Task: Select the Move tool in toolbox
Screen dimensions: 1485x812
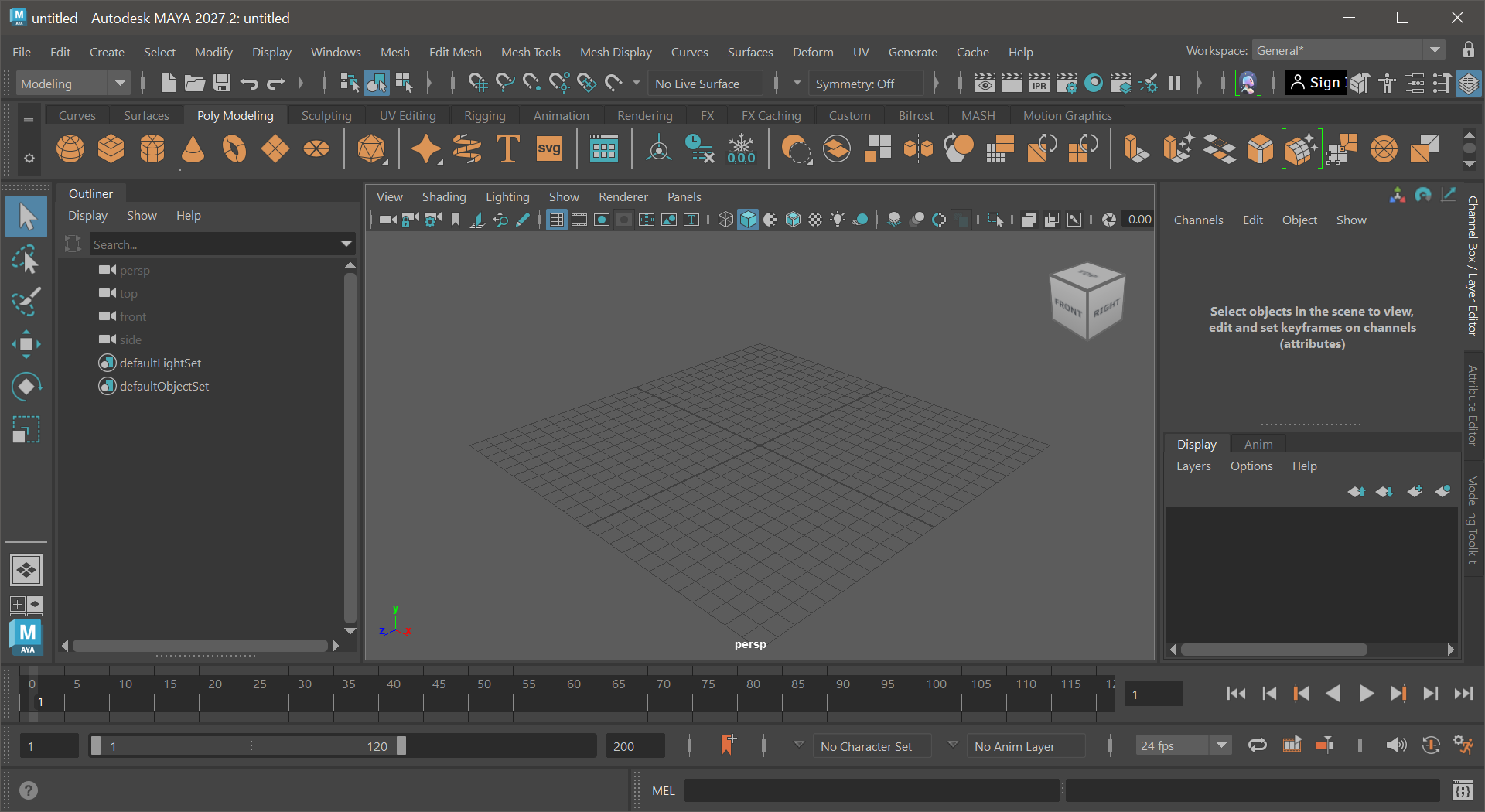Action: pos(26,344)
